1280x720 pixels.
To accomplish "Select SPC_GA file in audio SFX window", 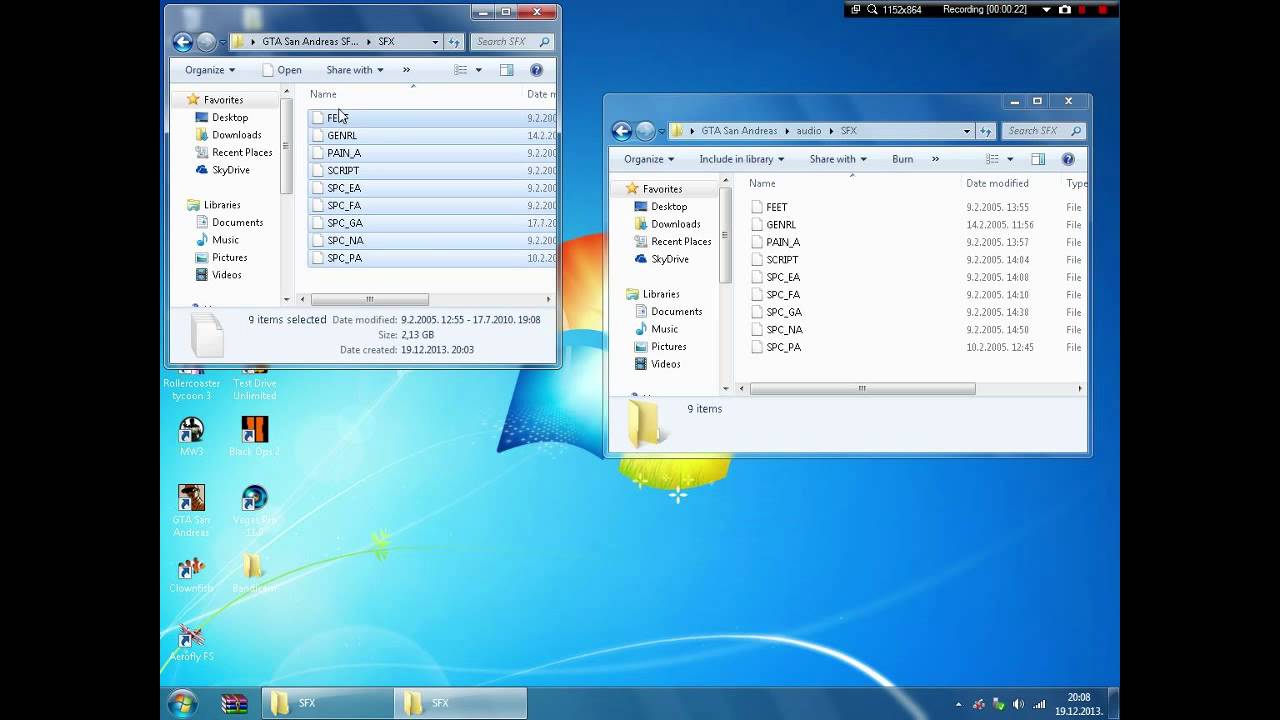I will tap(784, 312).
